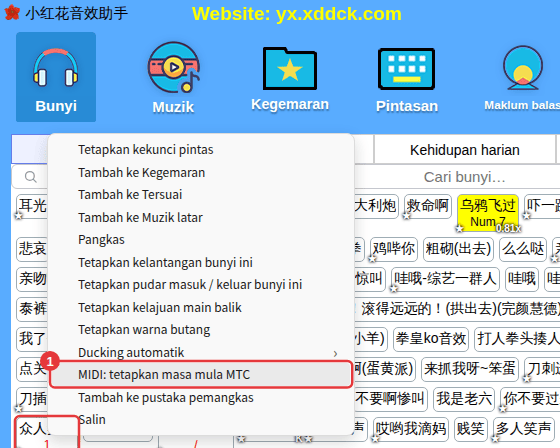Choose Tambah ke Tersuai
This screenshot has height=448, width=560.
click(x=201, y=195)
